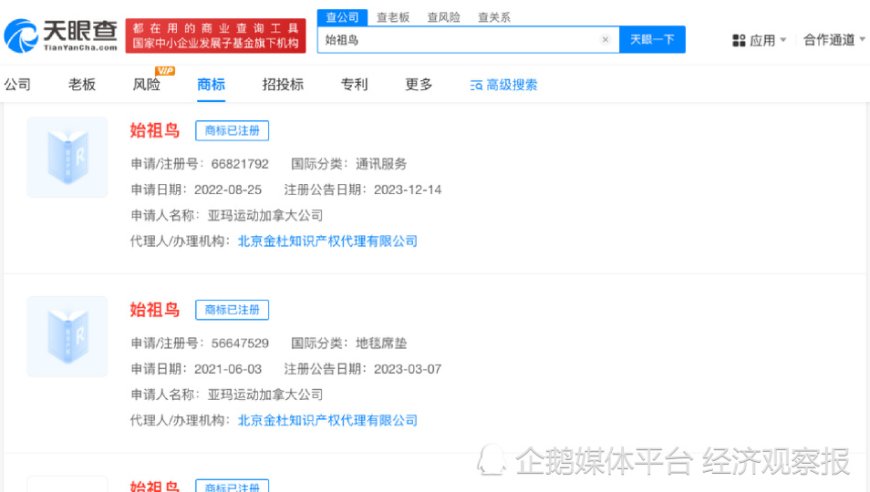The height and width of the screenshot is (492, 870).
Task: Switch to the 商标 results tab
Action: [x=211, y=84]
